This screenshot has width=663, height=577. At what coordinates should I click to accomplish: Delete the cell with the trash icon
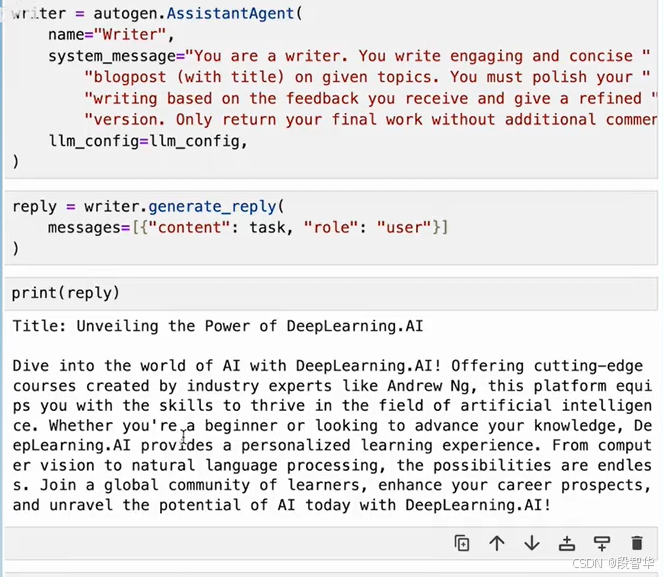[x=637, y=543]
